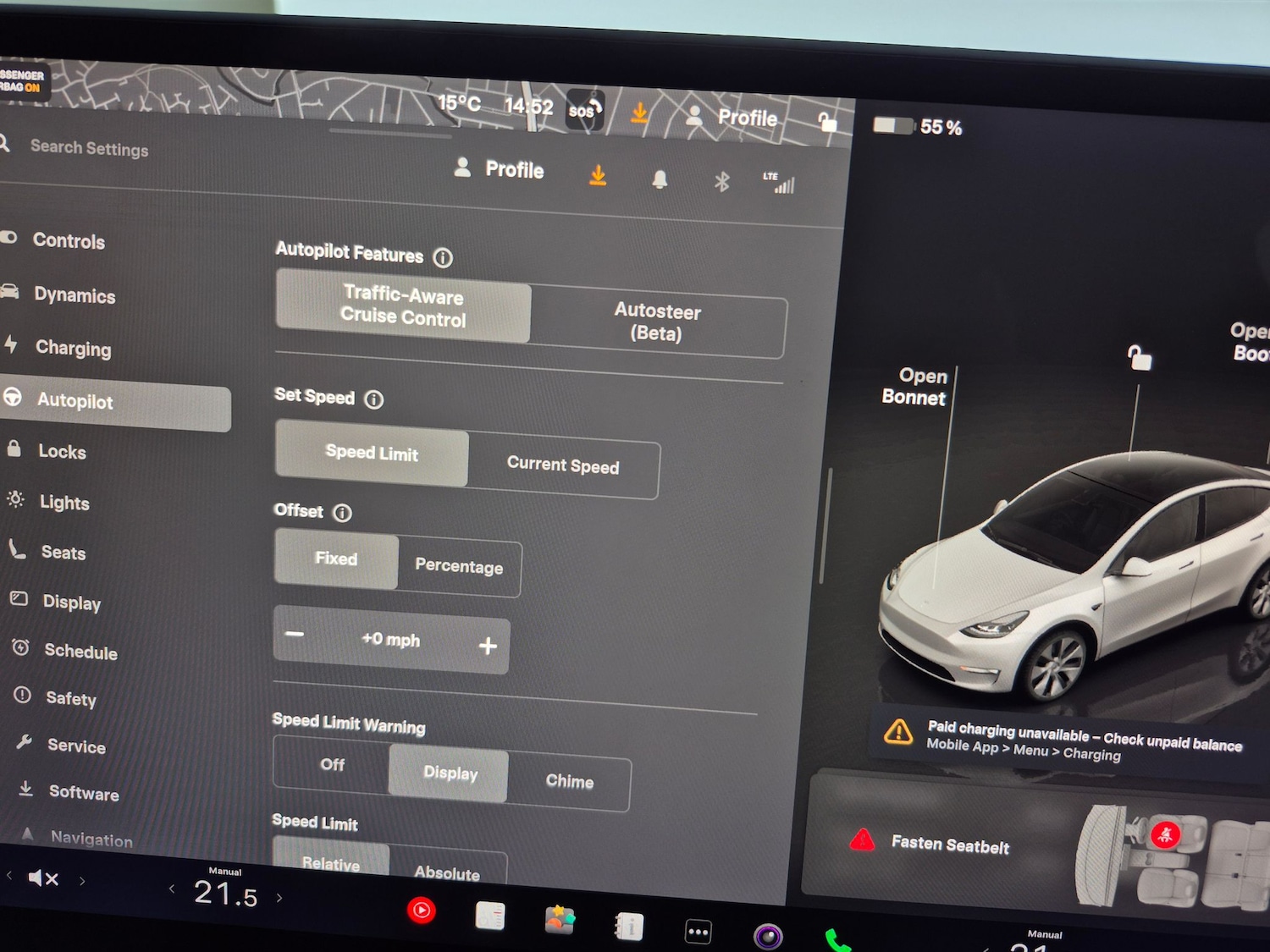Screen dimensions: 1270x952
Task: Open the app launcher three-dot icon
Action: point(696,928)
